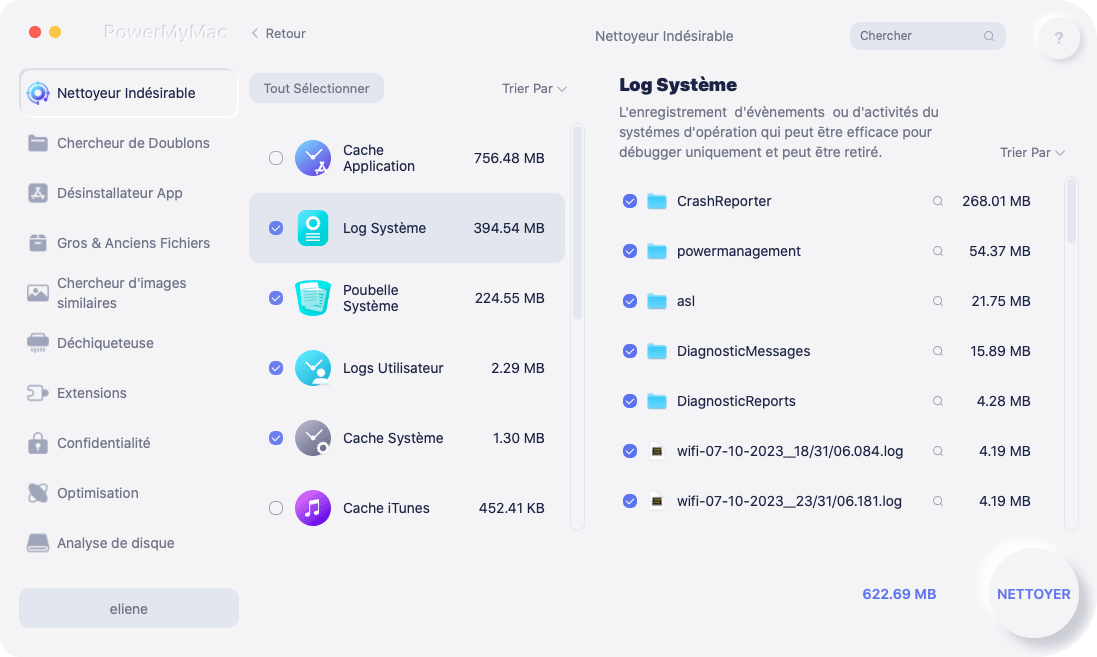
Task: Click the Poubelle Système trash icon
Action: click(x=313, y=298)
